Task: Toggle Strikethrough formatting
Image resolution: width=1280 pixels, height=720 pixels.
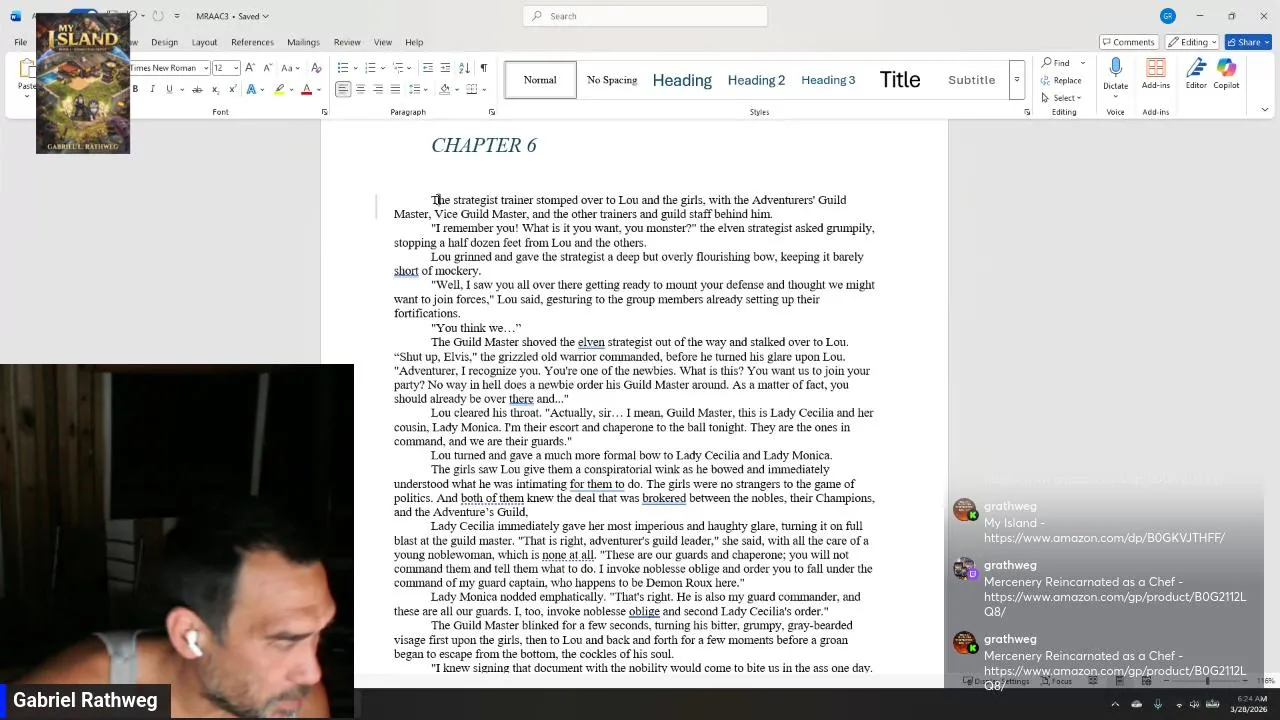Action: pyautogui.click(x=197, y=90)
